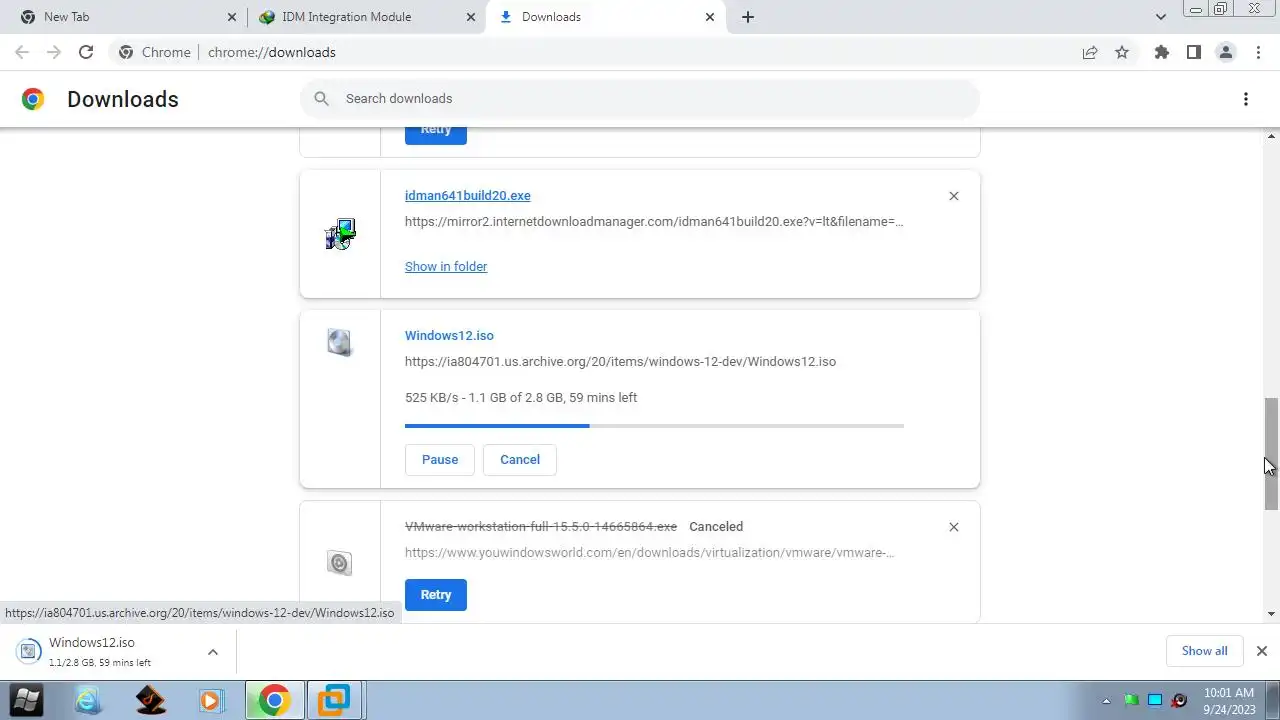Reload the Downloads page
This screenshot has width=1280, height=720.
(x=86, y=52)
